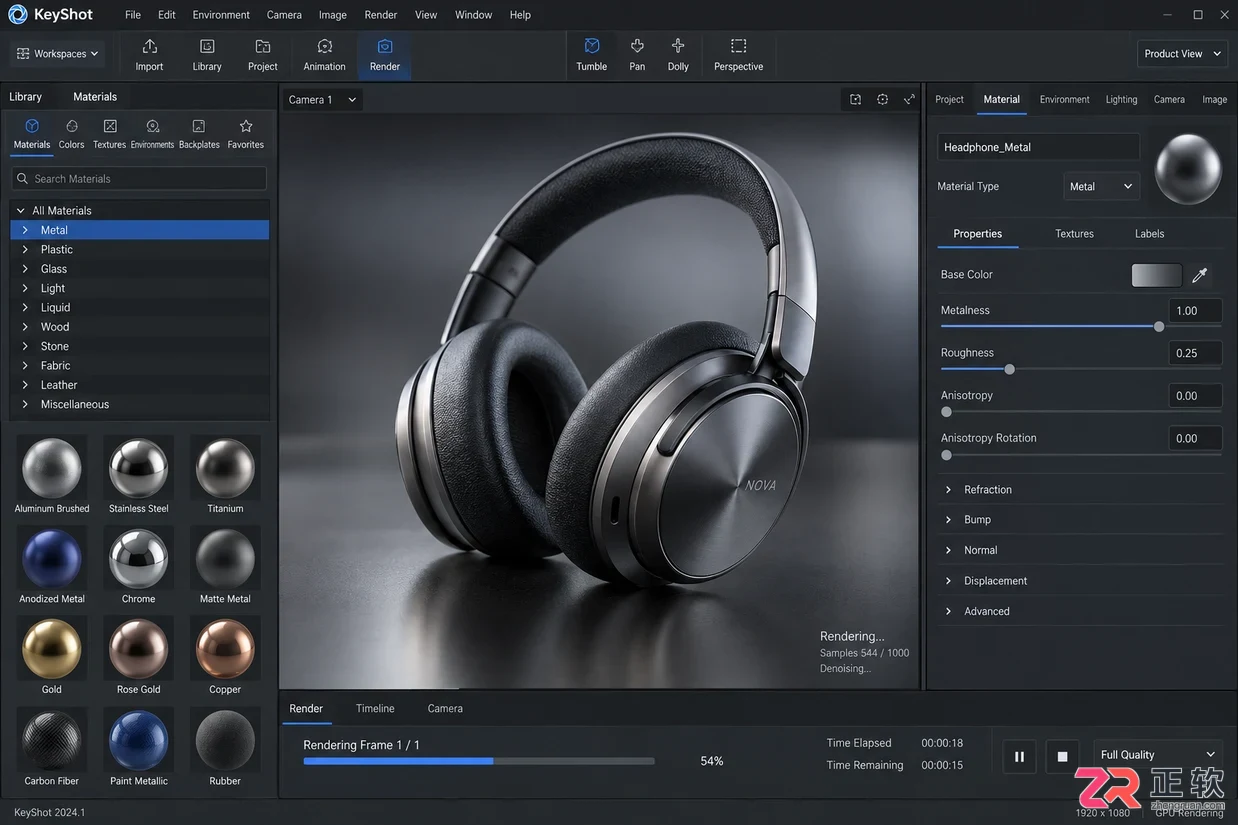Image resolution: width=1238 pixels, height=825 pixels.
Task: Stop the render with the stop button
Action: click(1063, 757)
